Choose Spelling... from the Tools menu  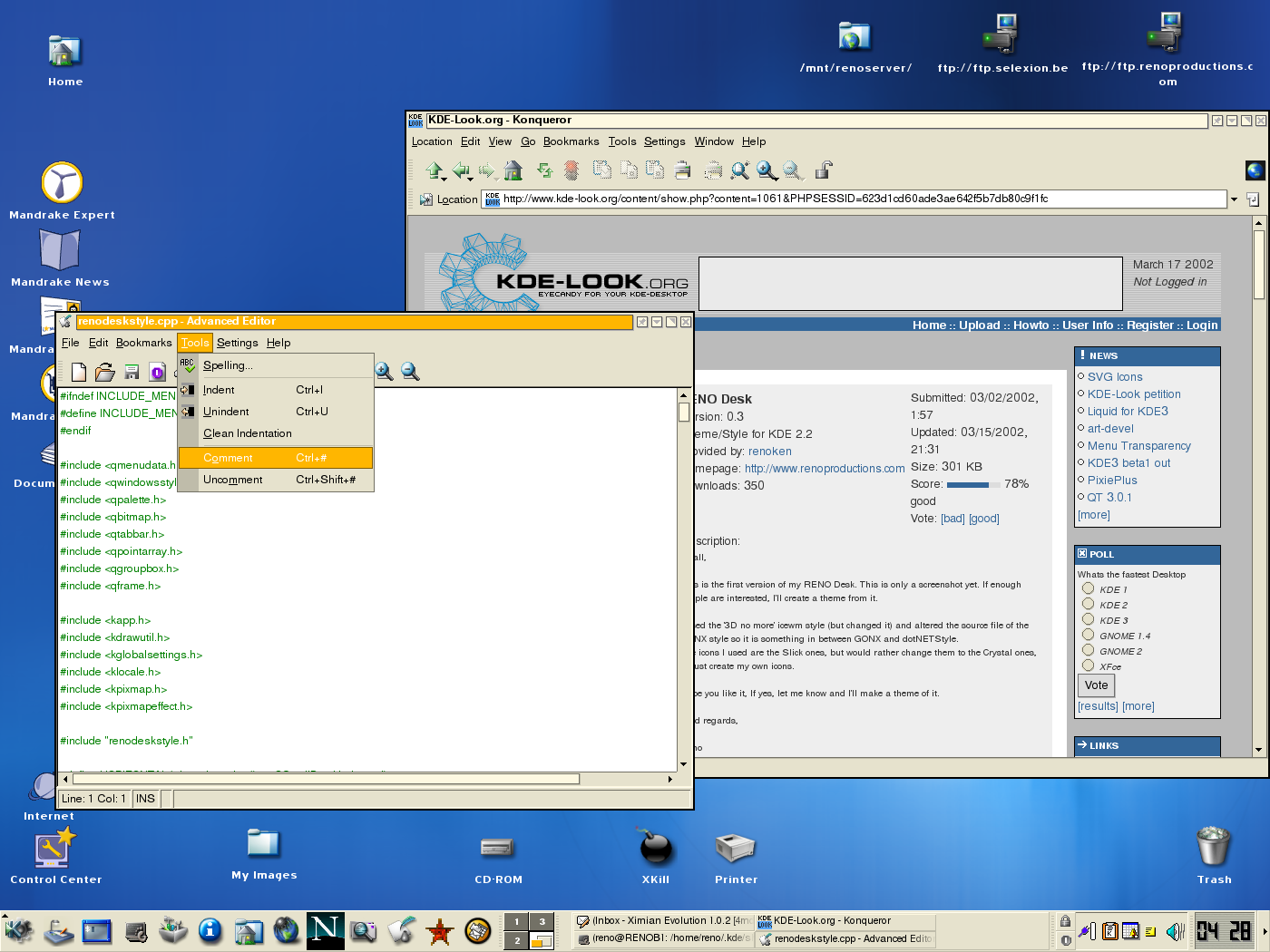tap(276, 365)
